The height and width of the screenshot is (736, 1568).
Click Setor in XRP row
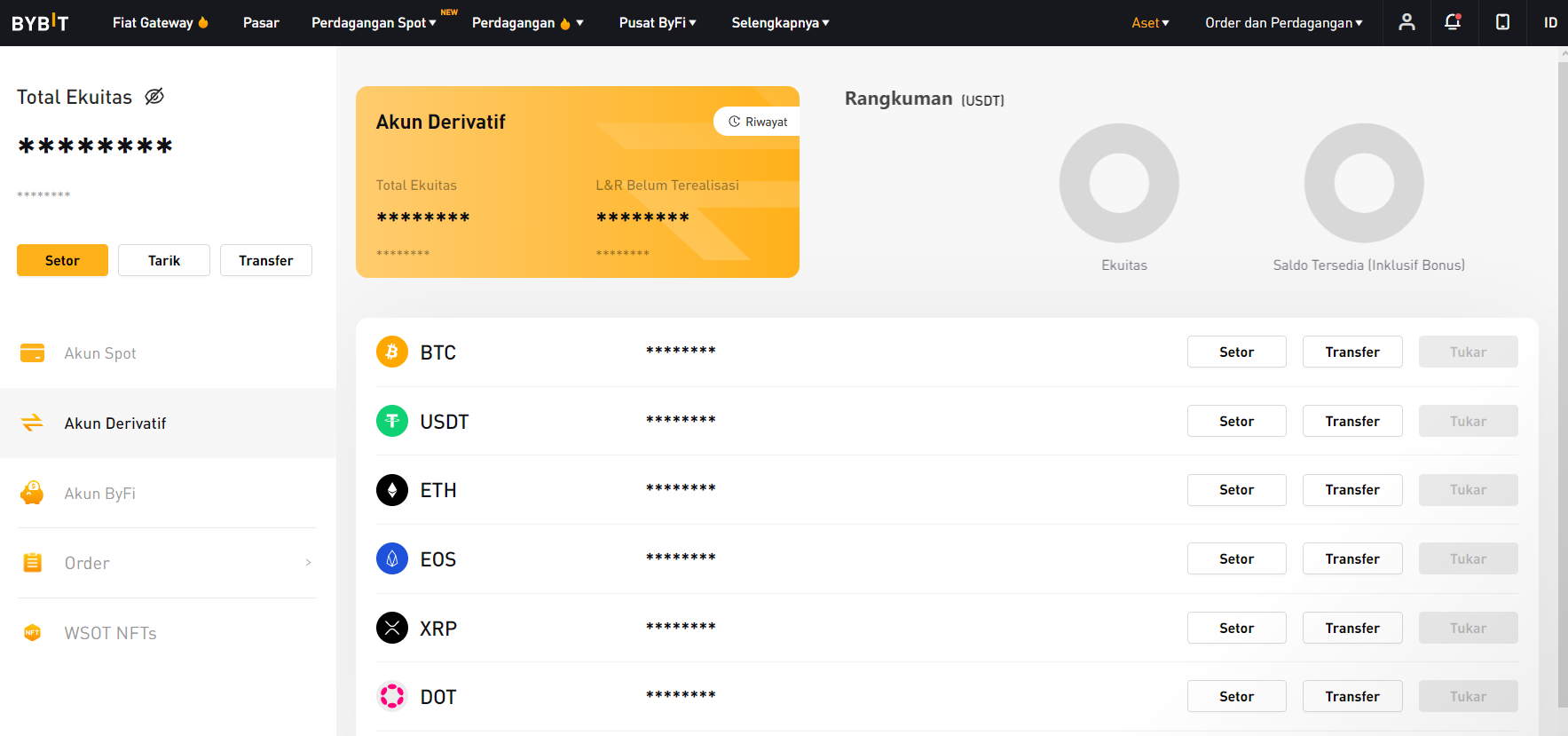click(1236, 628)
